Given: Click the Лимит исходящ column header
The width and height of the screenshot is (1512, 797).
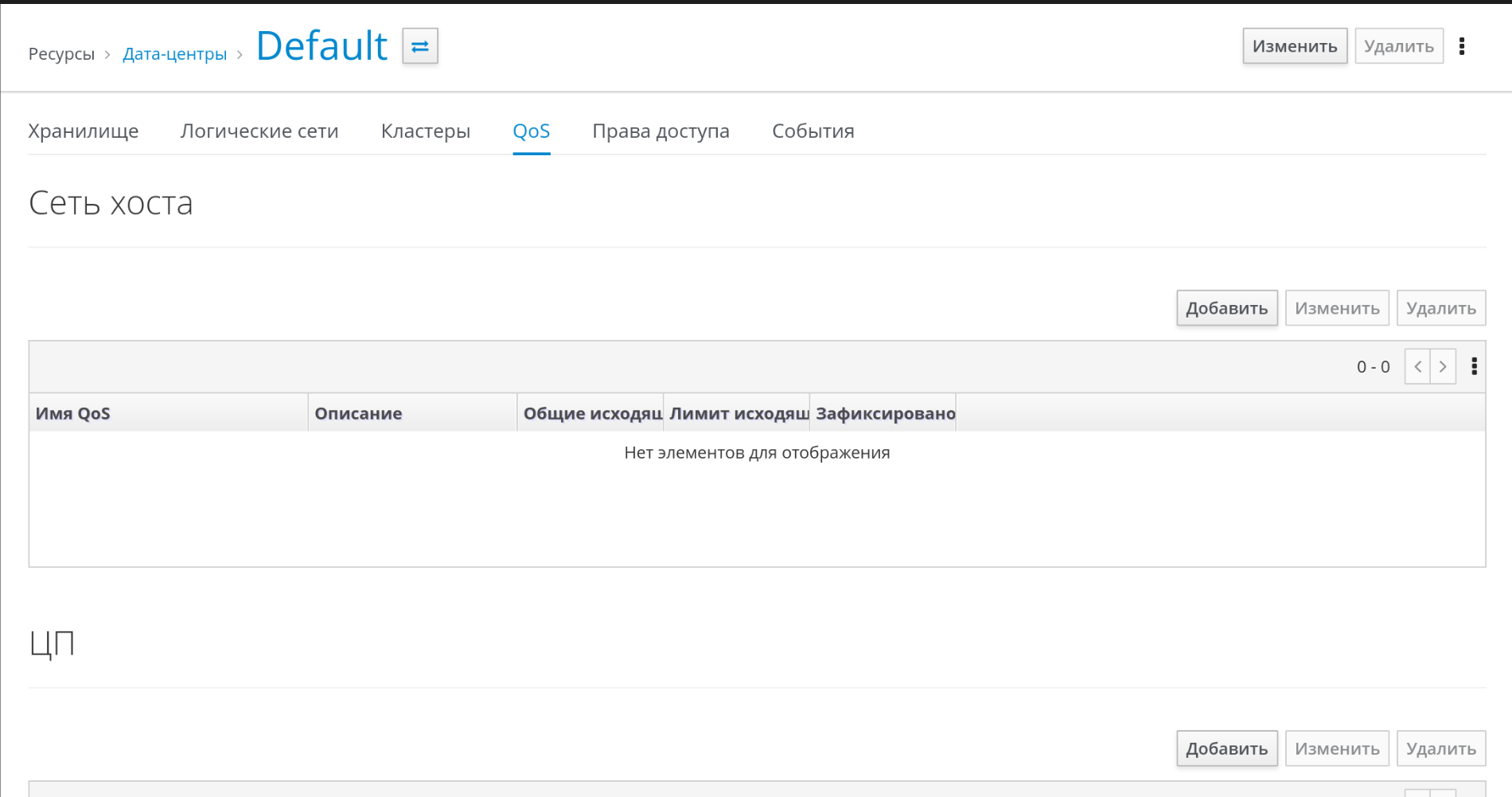Looking at the screenshot, I should [x=738, y=413].
